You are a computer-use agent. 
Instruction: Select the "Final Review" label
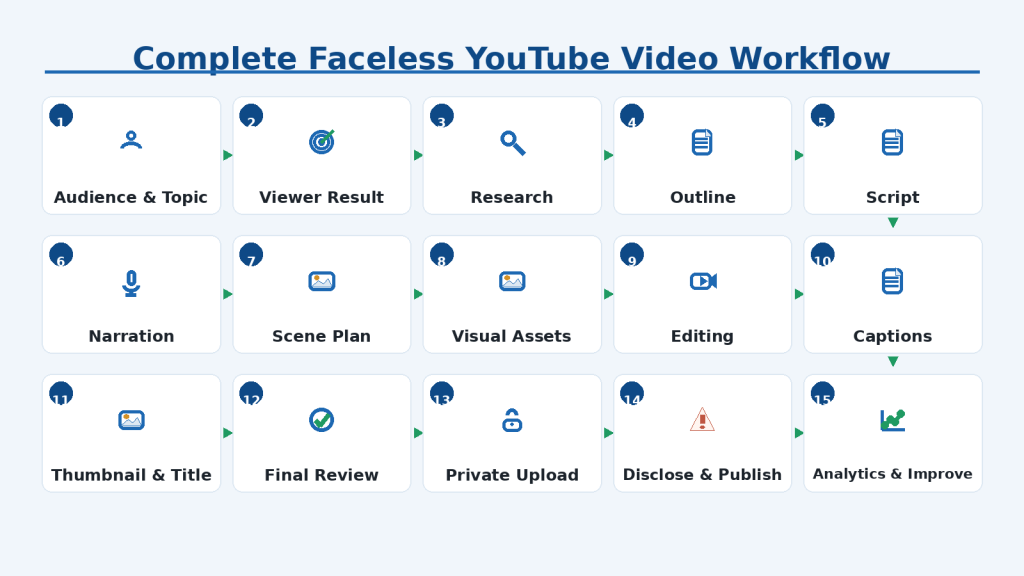[x=321, y=475]
